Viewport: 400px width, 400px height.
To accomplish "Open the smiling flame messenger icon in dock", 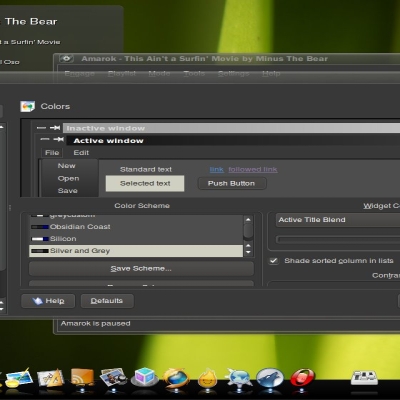I will tap(207, 378).
